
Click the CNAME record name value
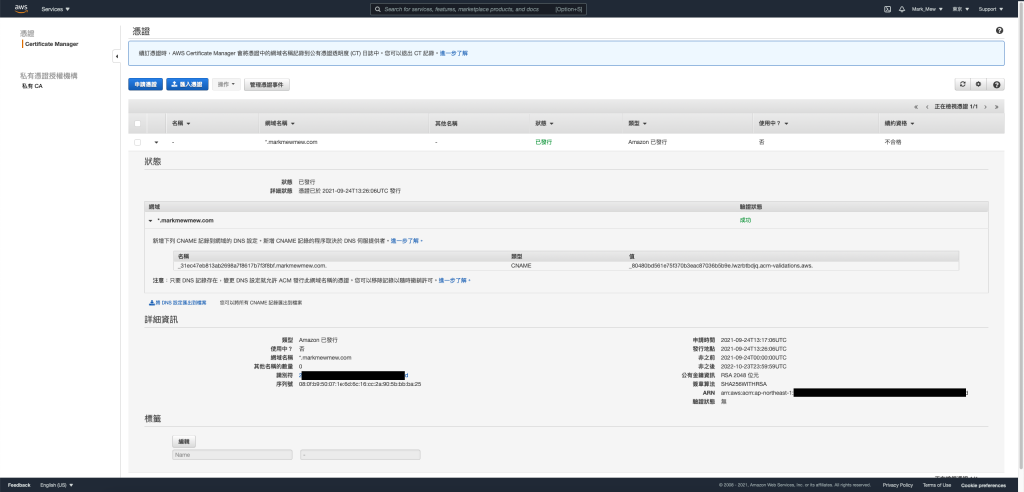click(251, 266)
